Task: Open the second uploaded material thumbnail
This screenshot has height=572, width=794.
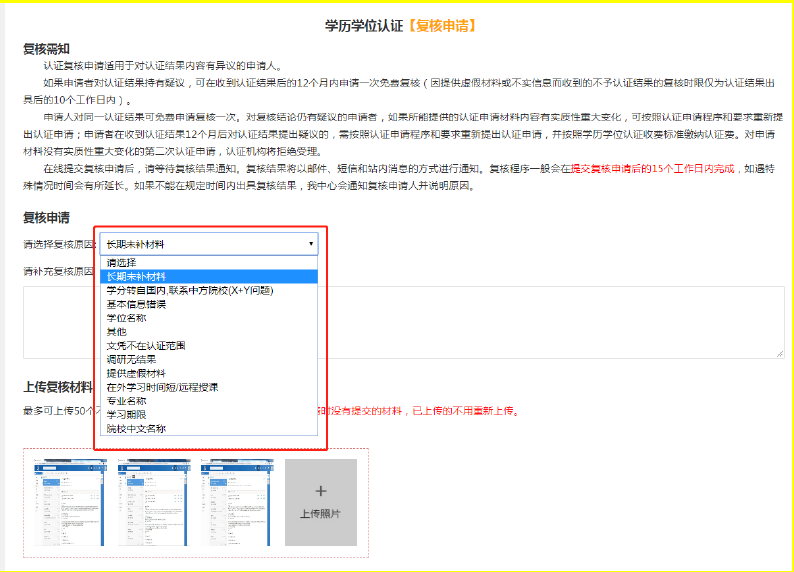Action: coord(152,502)
